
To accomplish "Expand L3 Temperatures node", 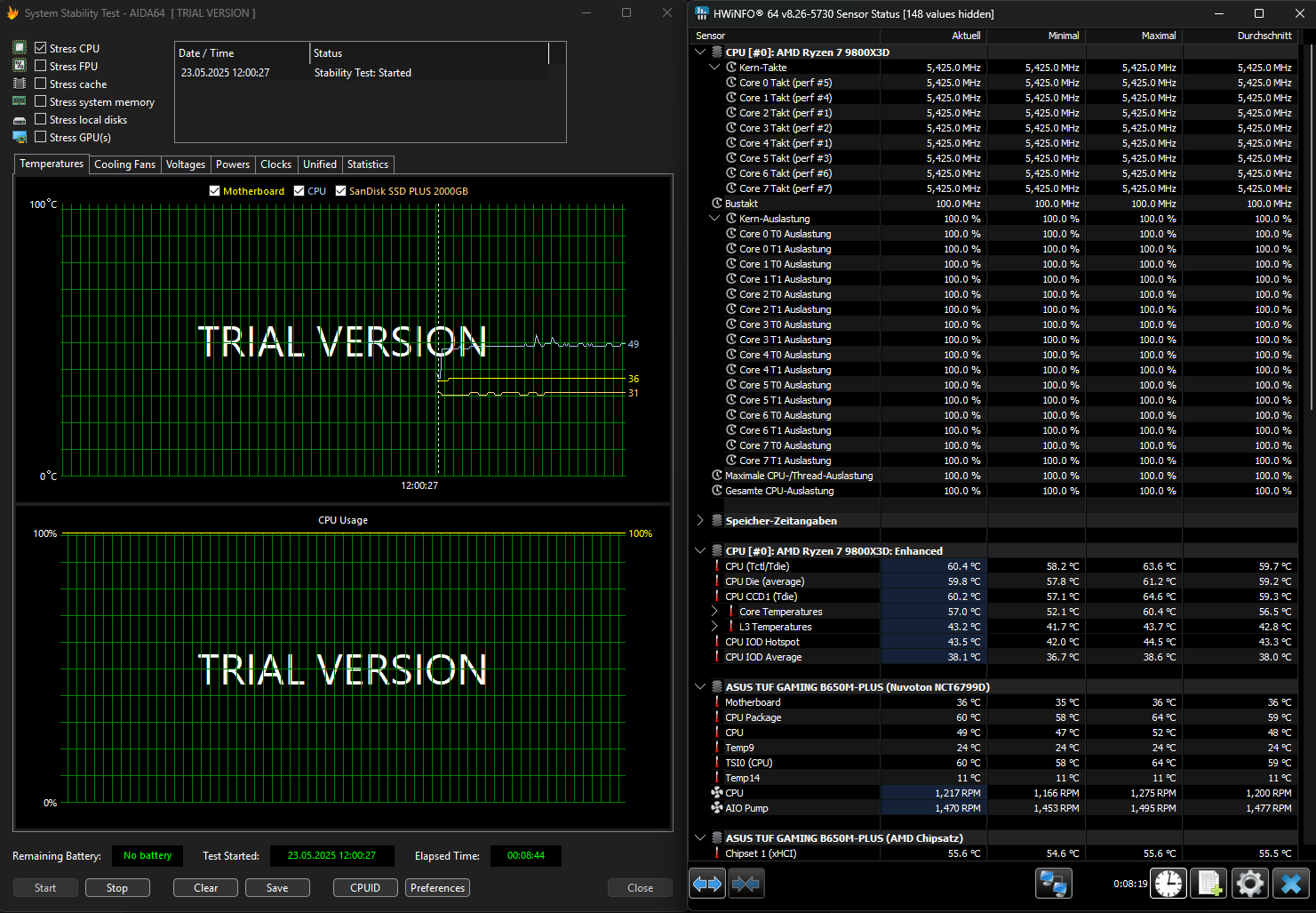I will pos(714,627).
